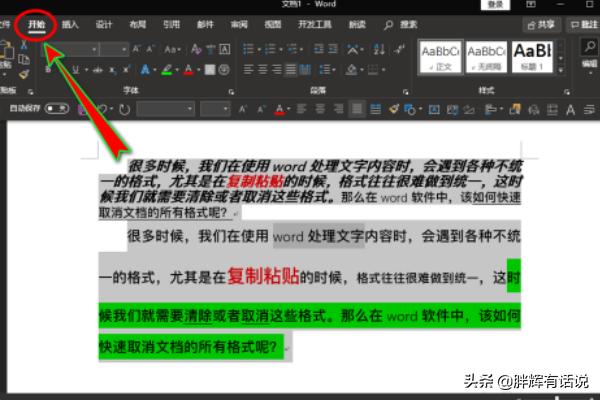Image resolution: width=600 pixels, height=400 pixels.
Task: Toggle ribbon Align Left
Action: (248, 70)
